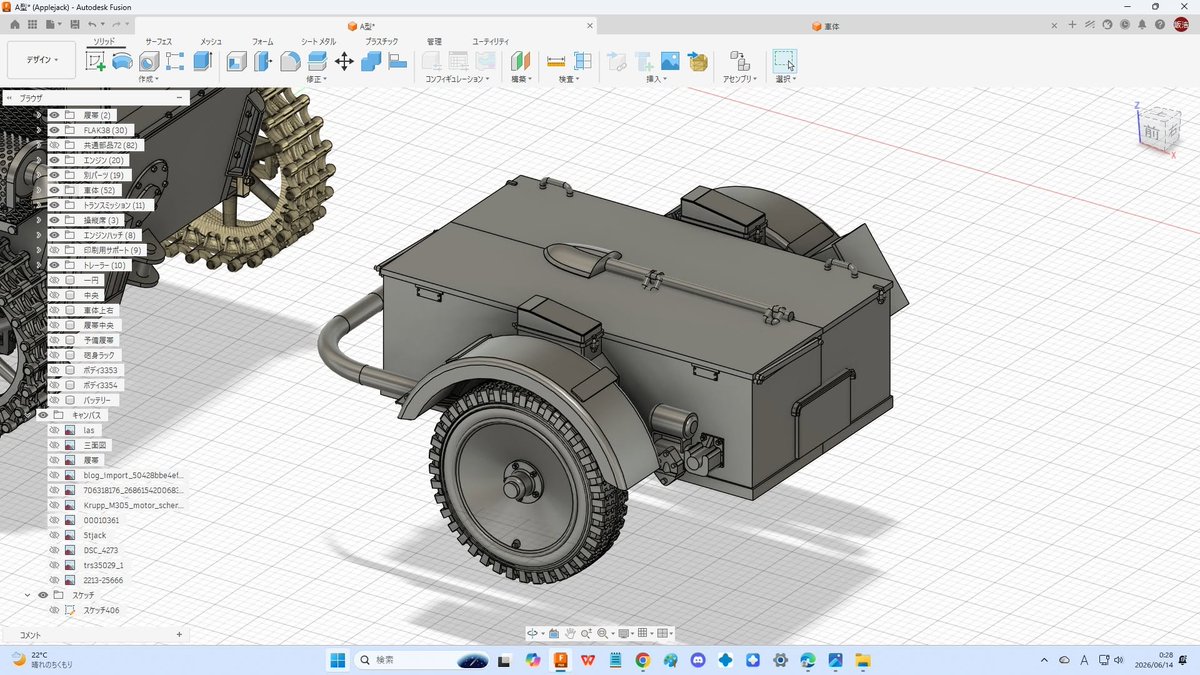Switch to the フォーム tab
Screen dimensions: 1200x675
coord(263,42)
